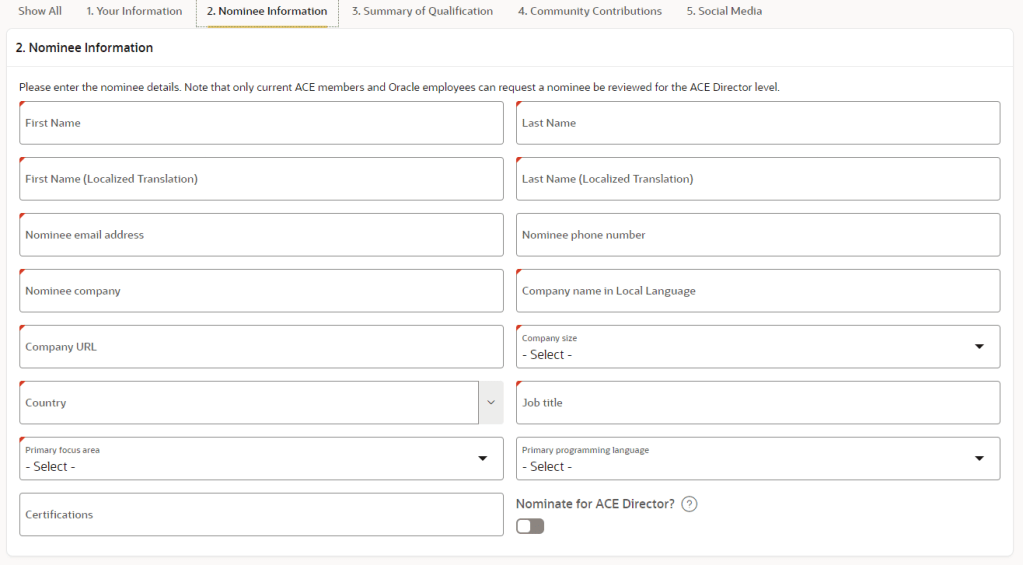This screenshot has width=1023, height=565.
Task: Select the 4. Community Contributions tab
Action: point(589,11)
